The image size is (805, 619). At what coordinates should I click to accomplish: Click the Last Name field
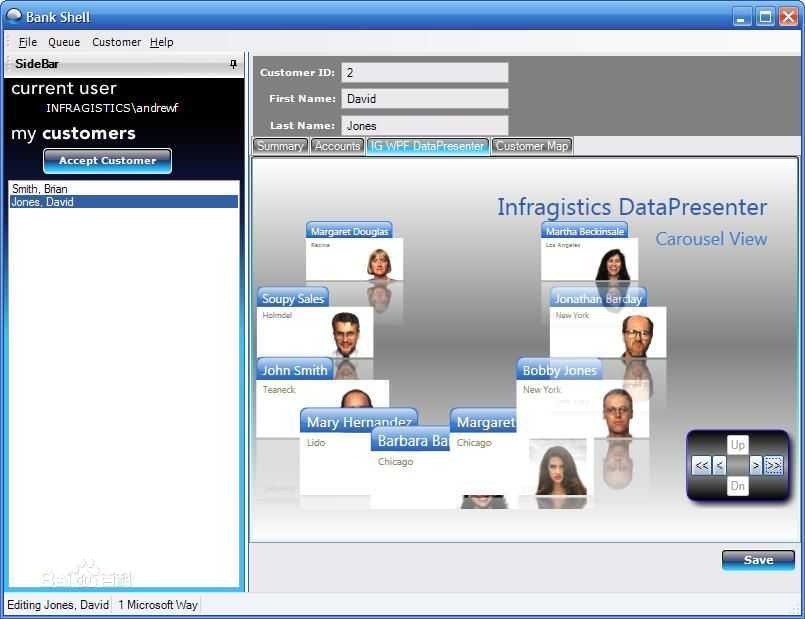(x=425, y=126)
